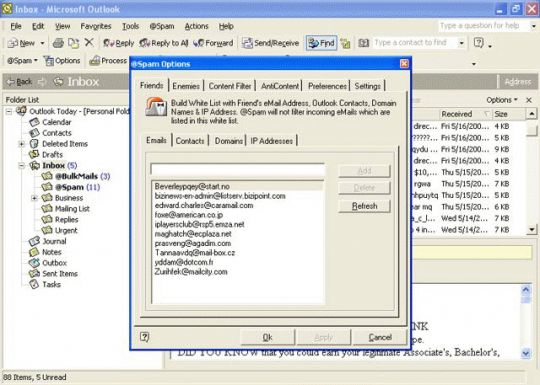Click the Forward toolbar button
This screenshot has height=385, width=540.
coord(213,43)
